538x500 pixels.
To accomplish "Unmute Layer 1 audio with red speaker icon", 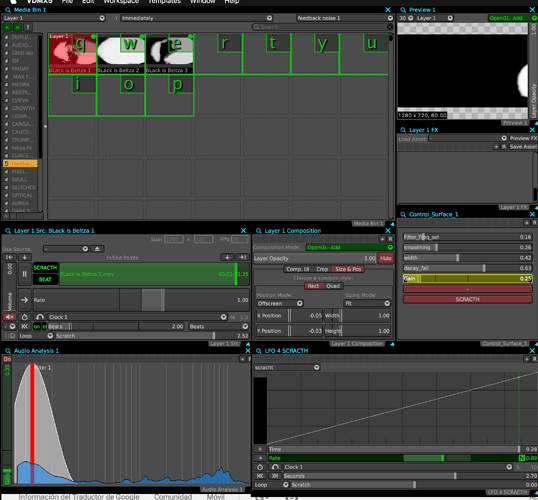I will 10,317.
